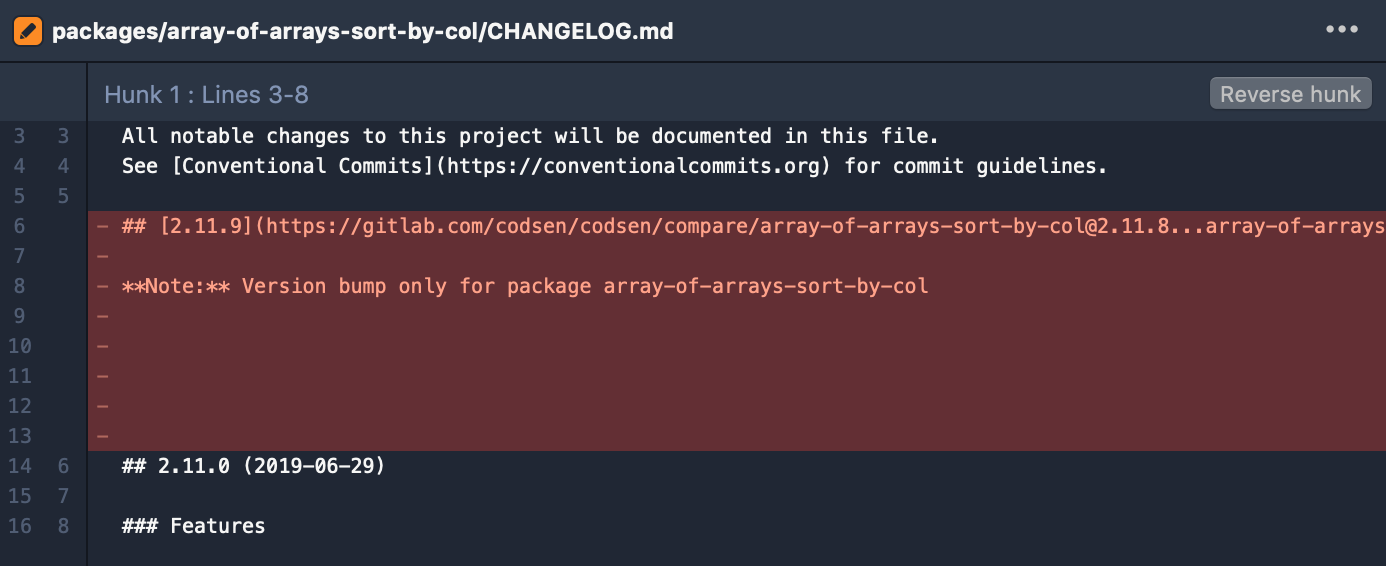Select removed blank line numbered 12
Image resolution: width=1386 pixels, height=566 pixels.
pyautogui.click(x=737, y=406)
